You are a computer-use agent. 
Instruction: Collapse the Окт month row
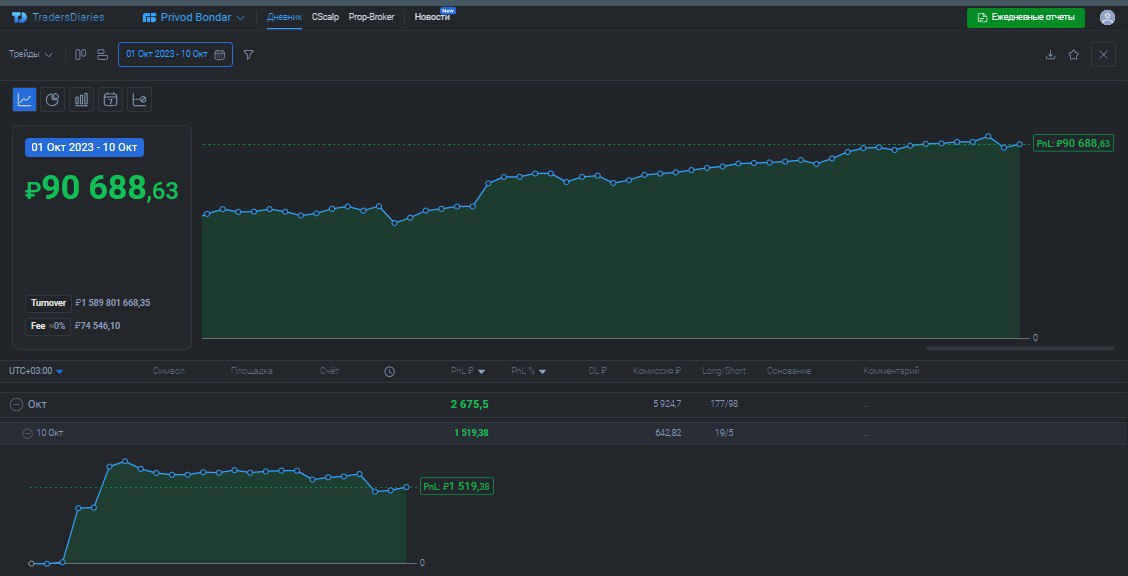pyautogui.click(x=14, y=404)
